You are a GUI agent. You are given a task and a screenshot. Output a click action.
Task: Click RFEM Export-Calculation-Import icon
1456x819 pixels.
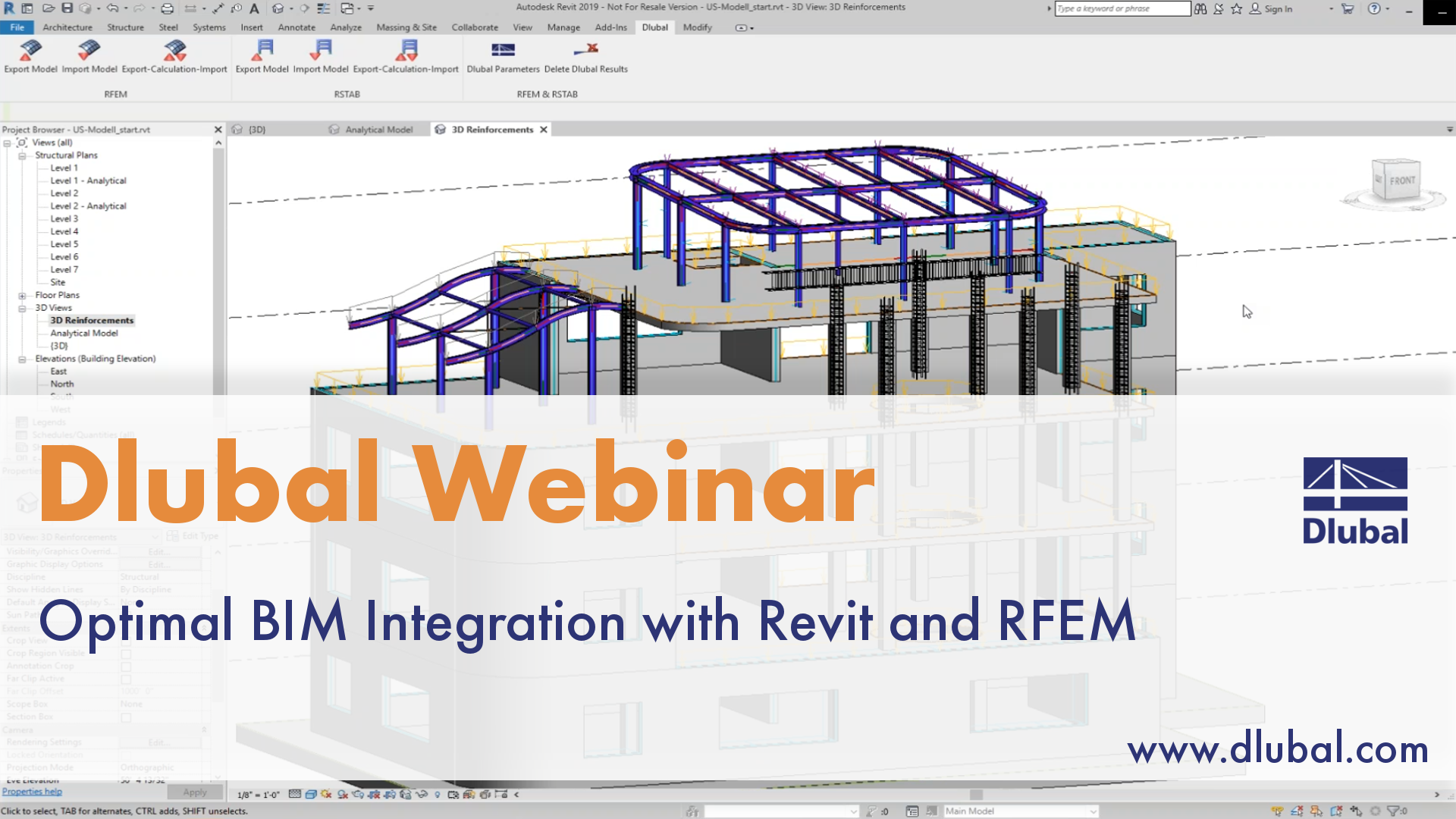pyautogui.click(x=174, y=50)
